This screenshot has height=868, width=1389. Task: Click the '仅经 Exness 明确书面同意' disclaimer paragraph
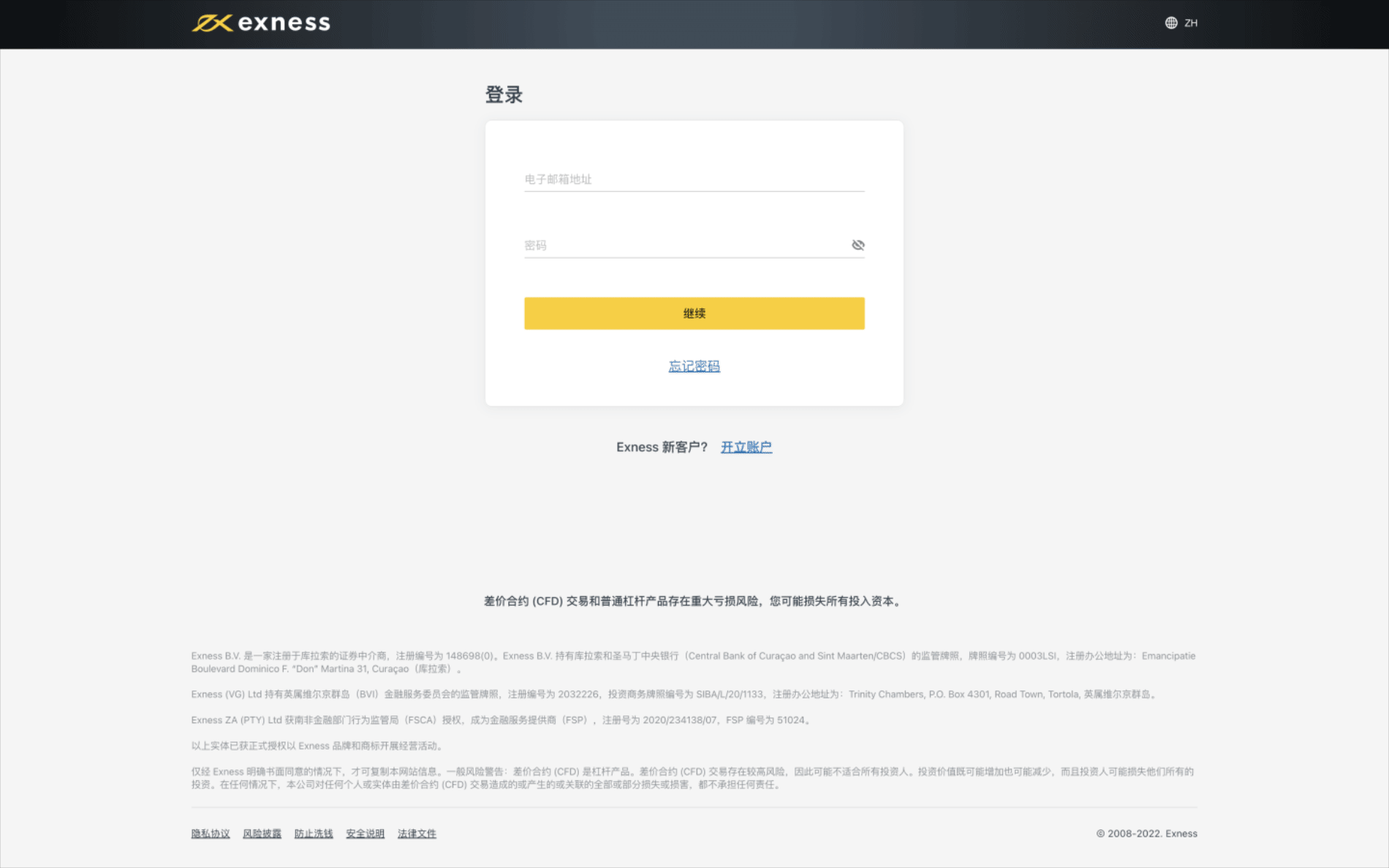click(x=693, y=778)
